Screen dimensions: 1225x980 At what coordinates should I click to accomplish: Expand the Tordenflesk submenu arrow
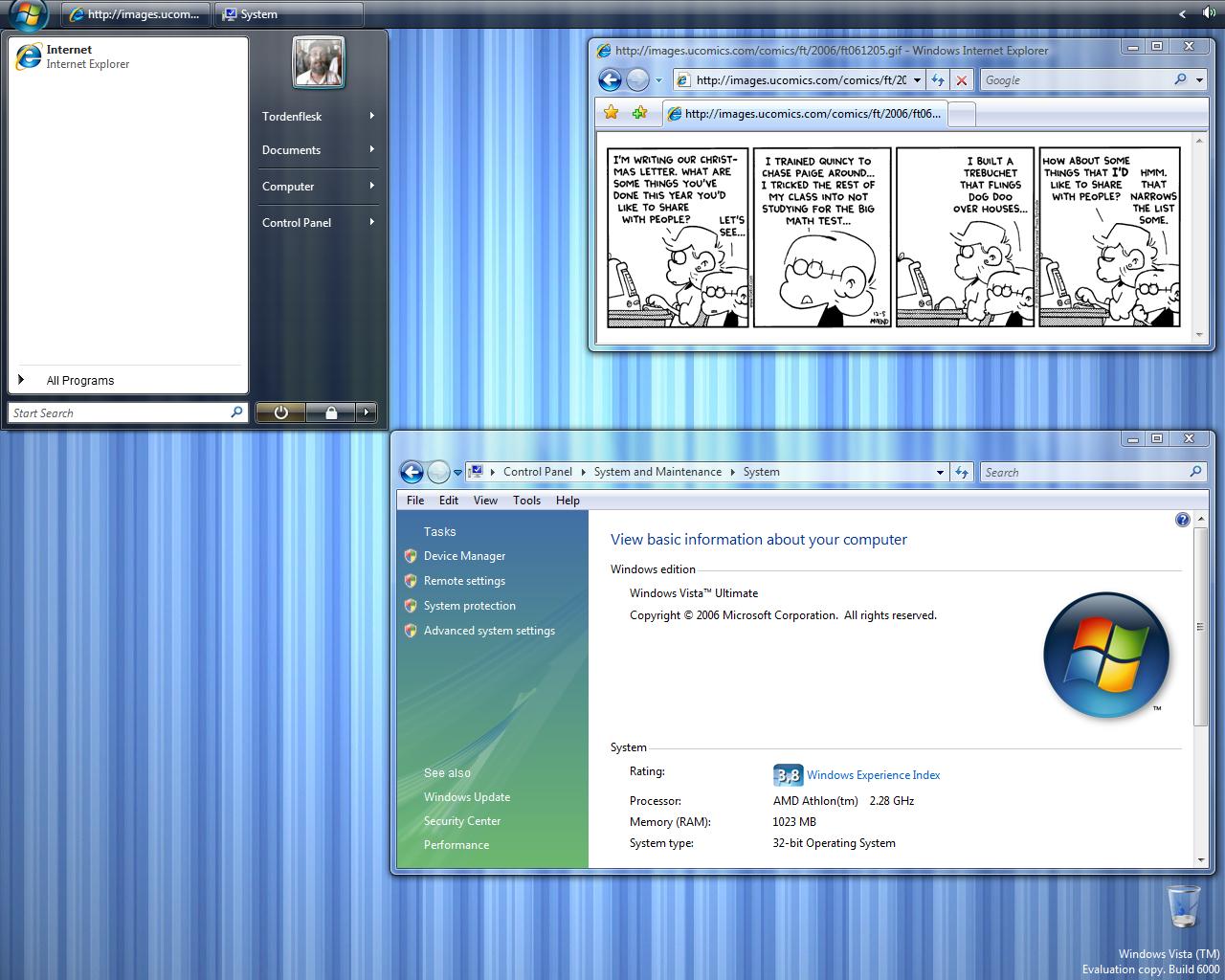tap(371, 116)
